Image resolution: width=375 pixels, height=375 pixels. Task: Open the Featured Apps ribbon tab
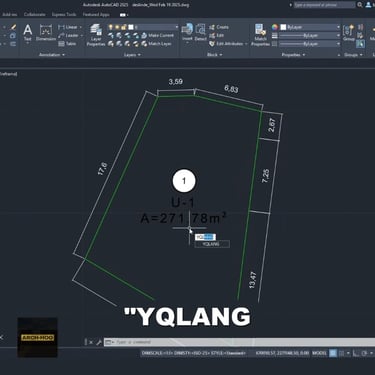[x=96, y=15]
